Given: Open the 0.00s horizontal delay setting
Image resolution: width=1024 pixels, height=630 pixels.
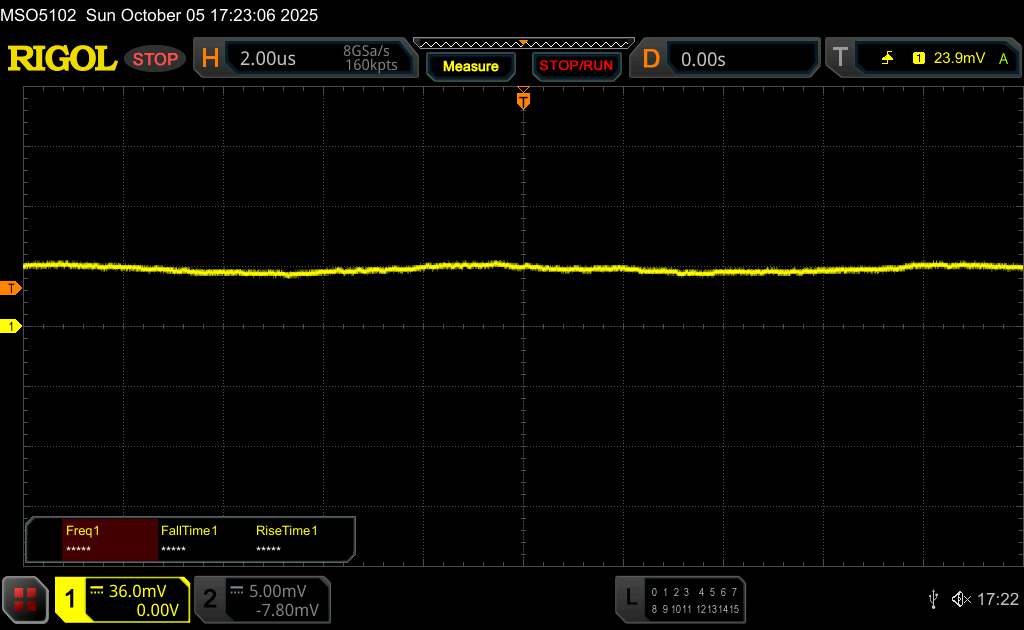Looking at the screenshot, I should click(703, 59).
